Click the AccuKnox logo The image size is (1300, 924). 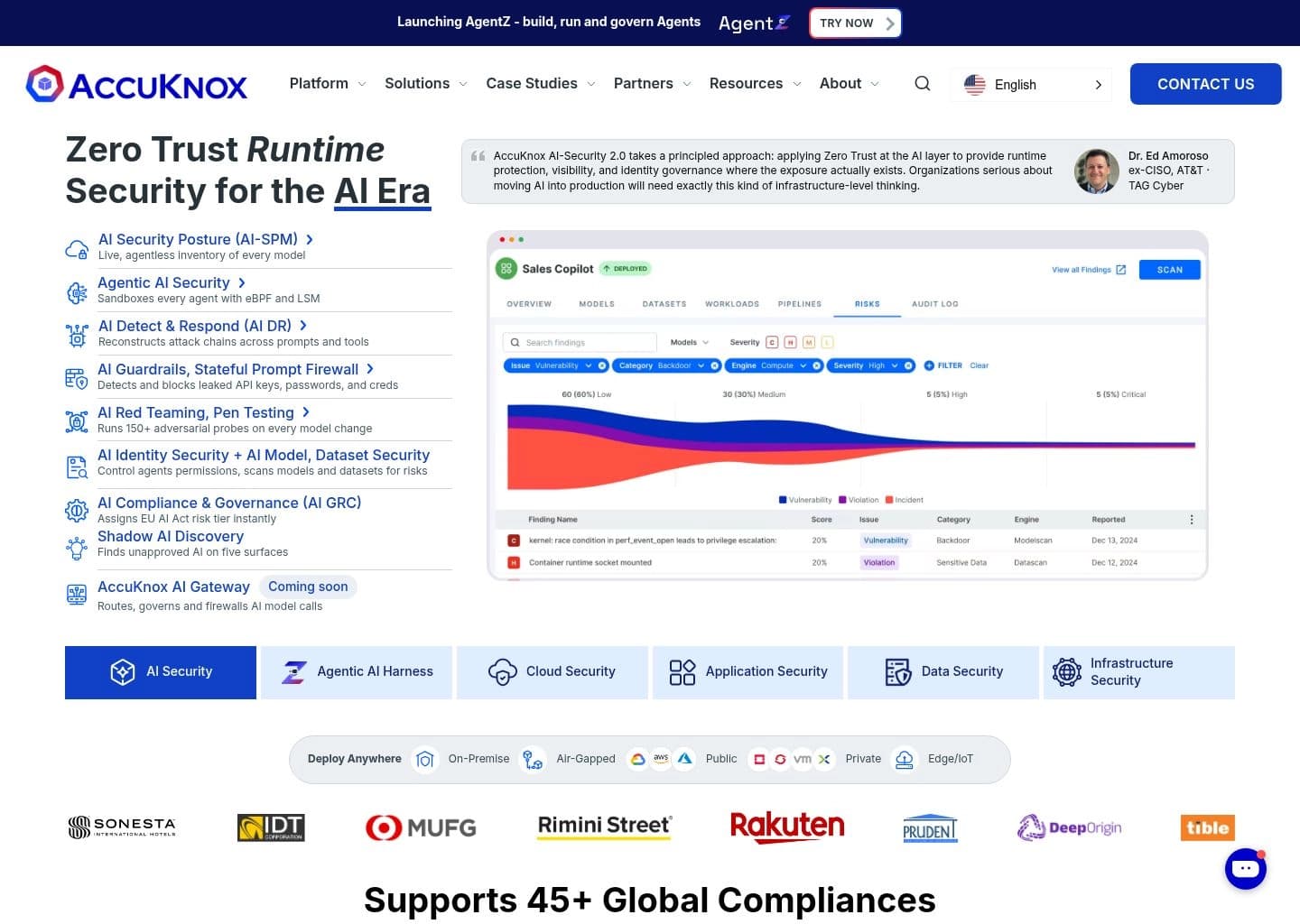(x=136, y=84)
